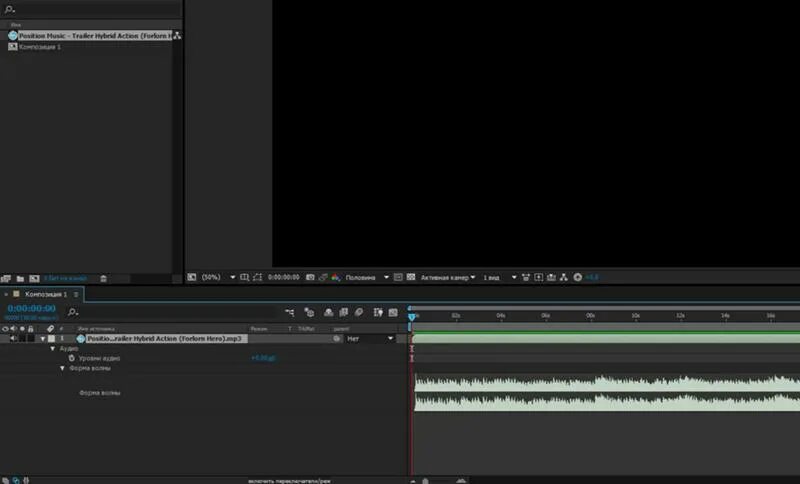Toggle the transparency grid icon
This screenshot has height=484, width=800.
[411, 277]
